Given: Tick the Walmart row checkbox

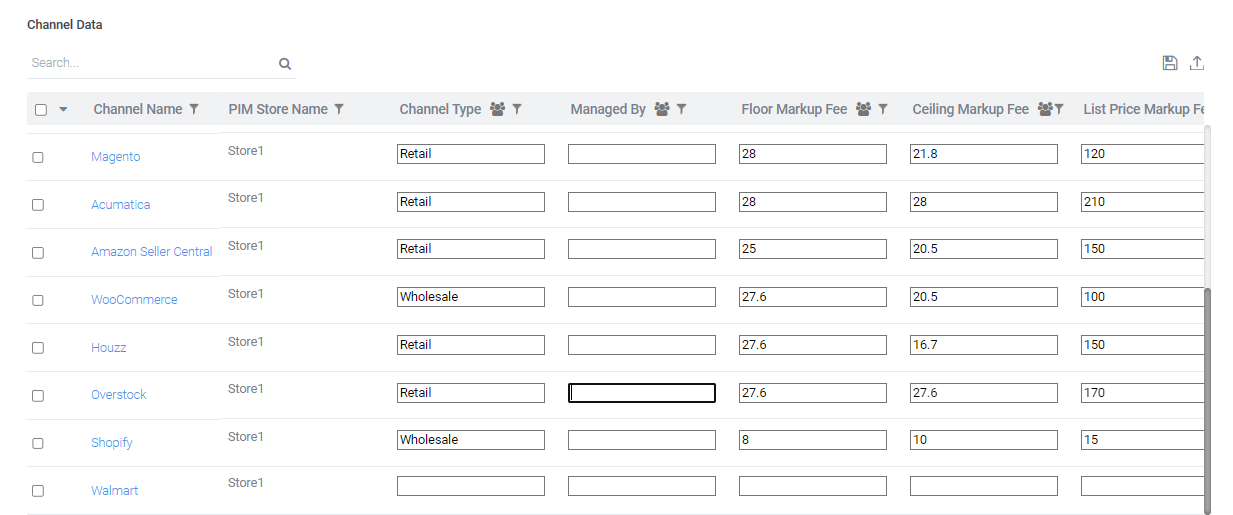Looking at the screenshot, I should 38,491.
